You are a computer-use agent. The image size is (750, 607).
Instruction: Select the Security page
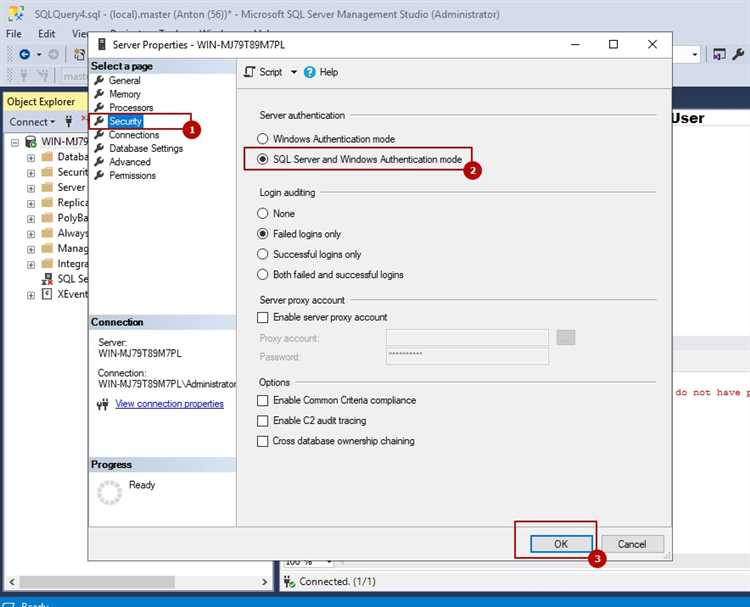(125, 121)
